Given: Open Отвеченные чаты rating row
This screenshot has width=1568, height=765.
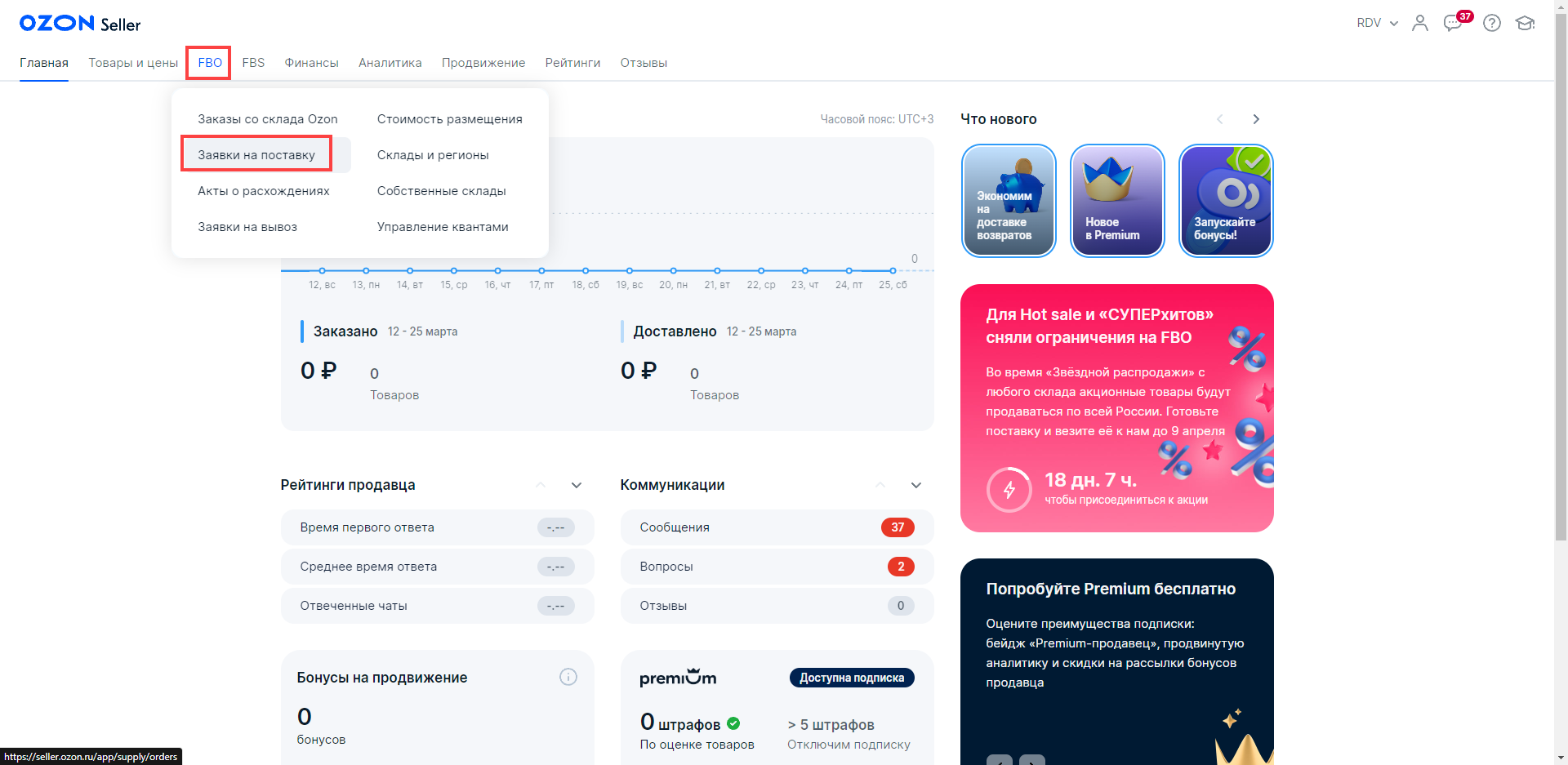Looking at the screenshot, I should (438, 606).
